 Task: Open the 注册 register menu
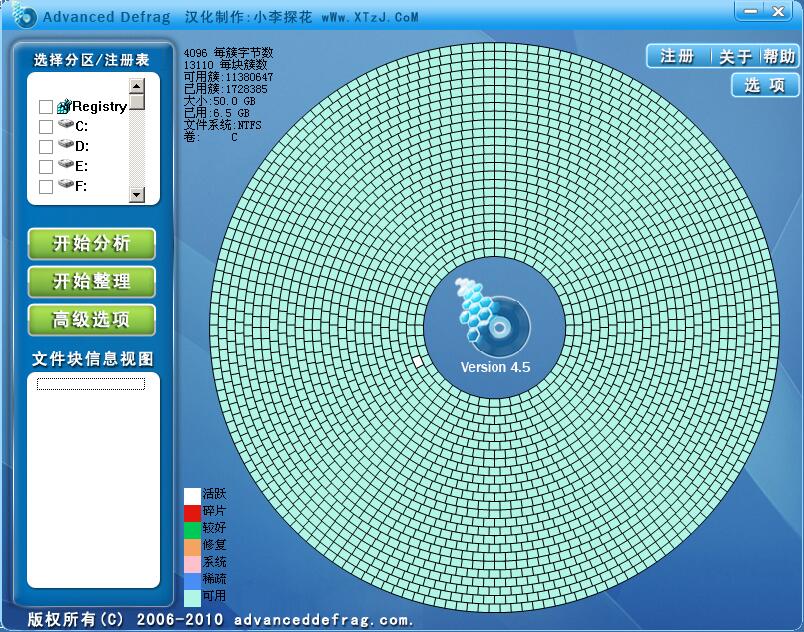pos(680,57)
